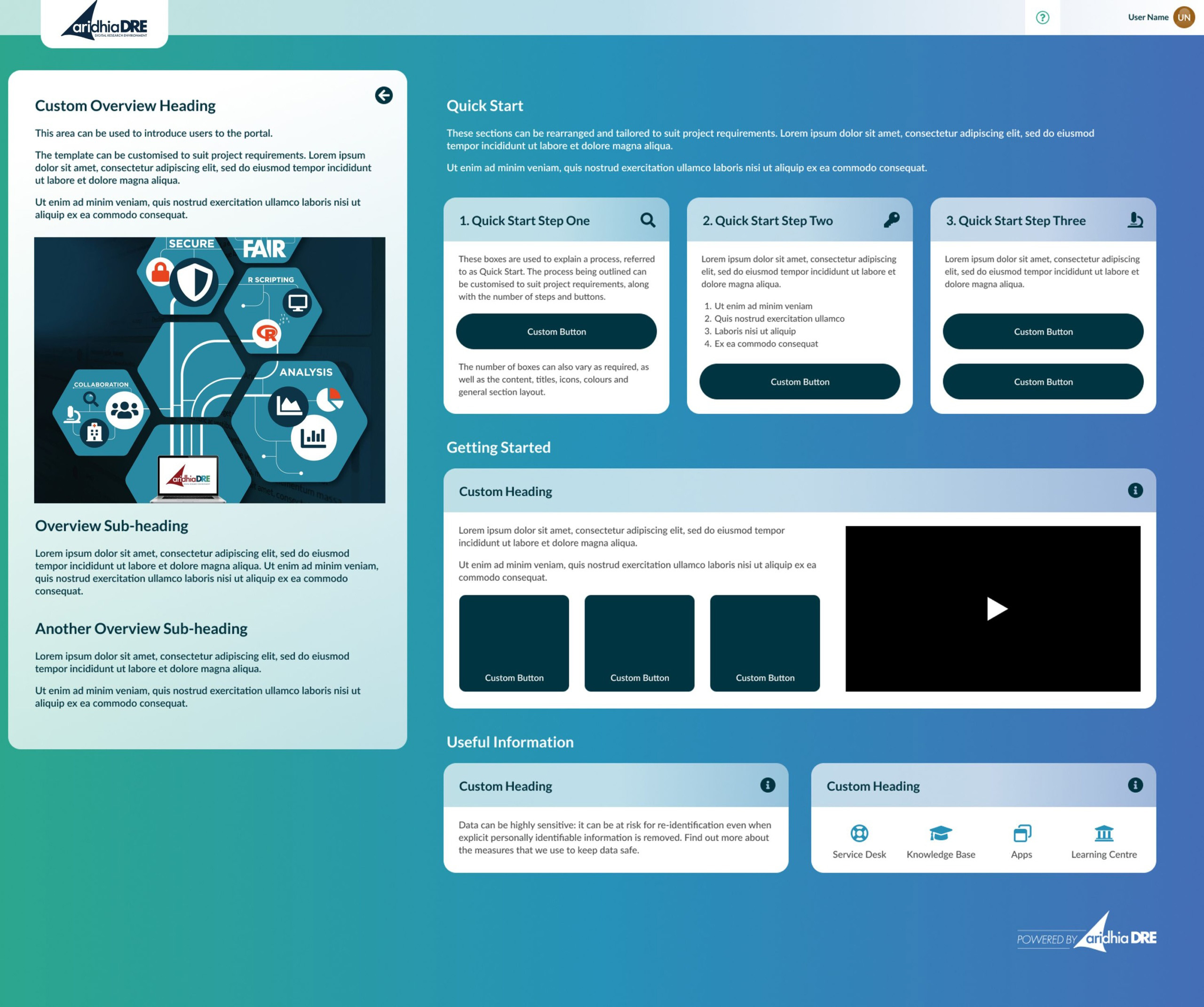Click the info icon in the left Useful Information card
The image size is (1204, 1007).
point(767,785)
